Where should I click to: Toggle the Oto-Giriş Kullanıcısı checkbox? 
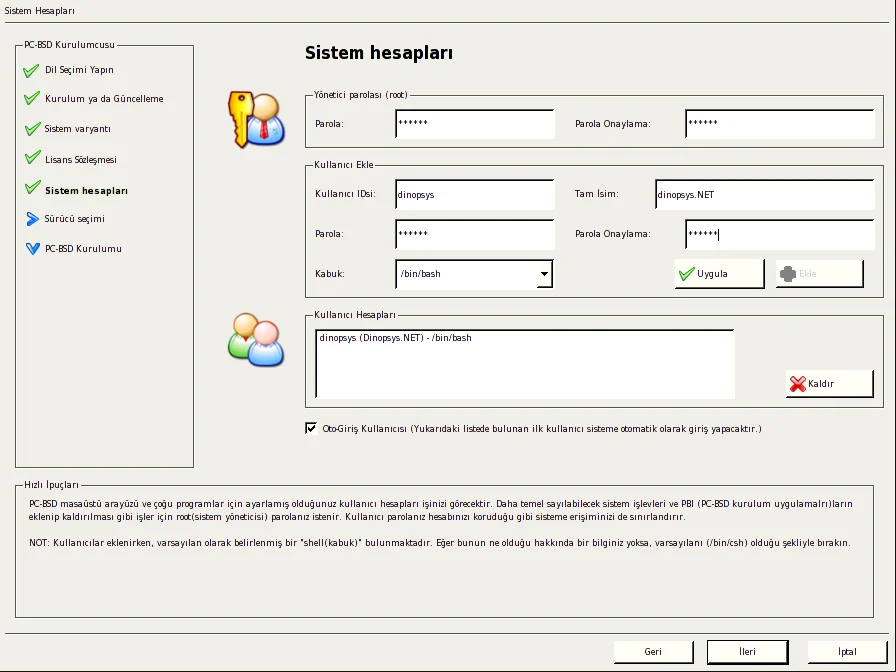[x=311, y=429]
